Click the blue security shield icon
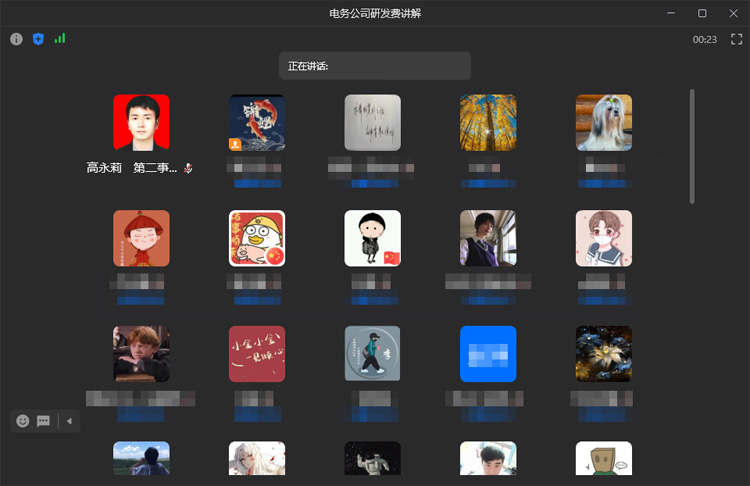This screenshot has height=486, width=750. coord(38,39)
